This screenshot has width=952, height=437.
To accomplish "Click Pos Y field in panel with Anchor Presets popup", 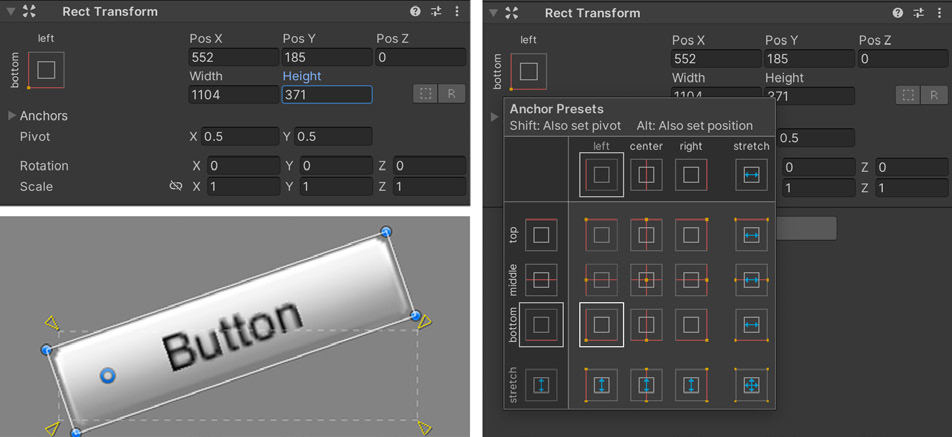I will click(810, 59).
